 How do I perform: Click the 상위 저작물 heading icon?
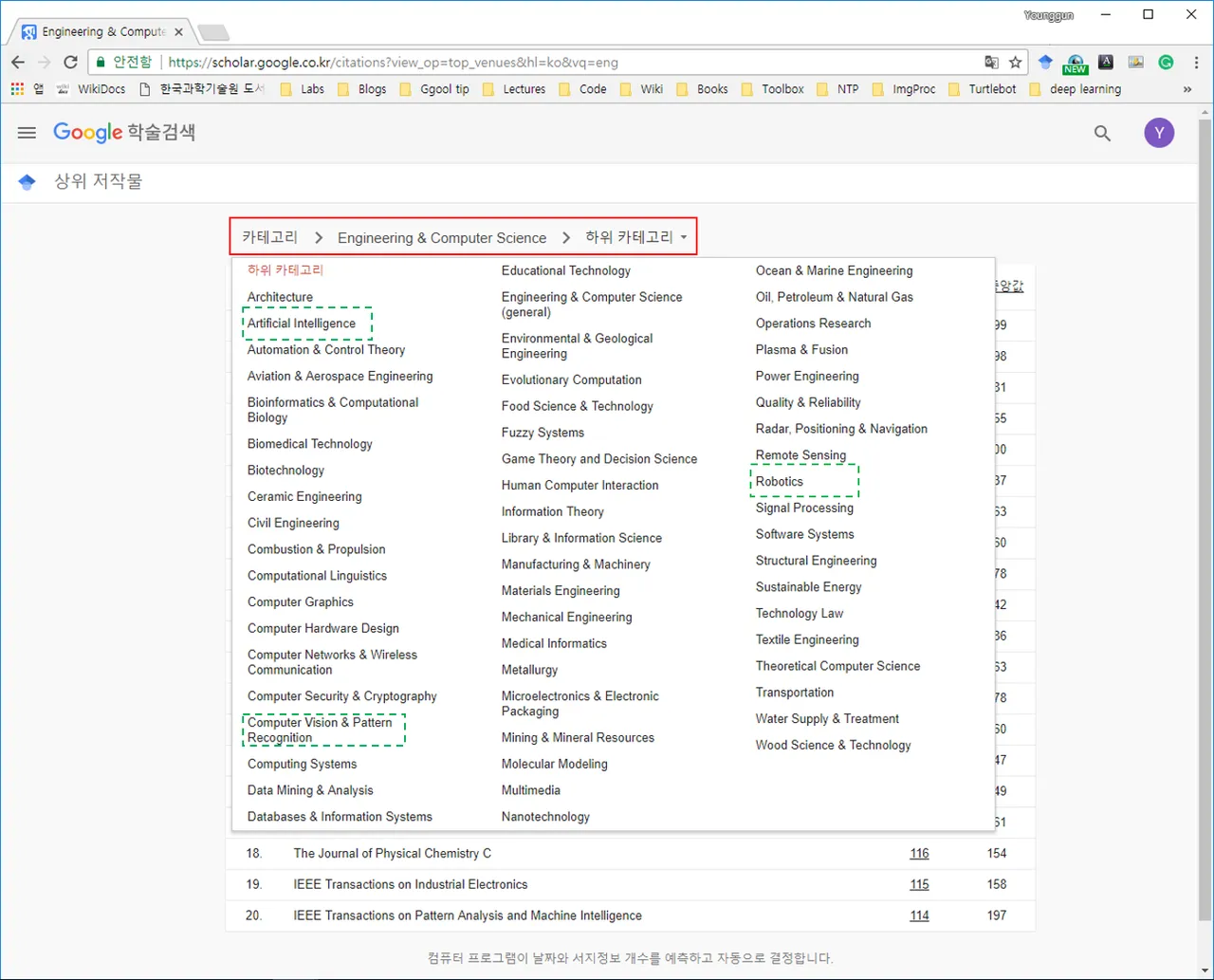(28, 182)
